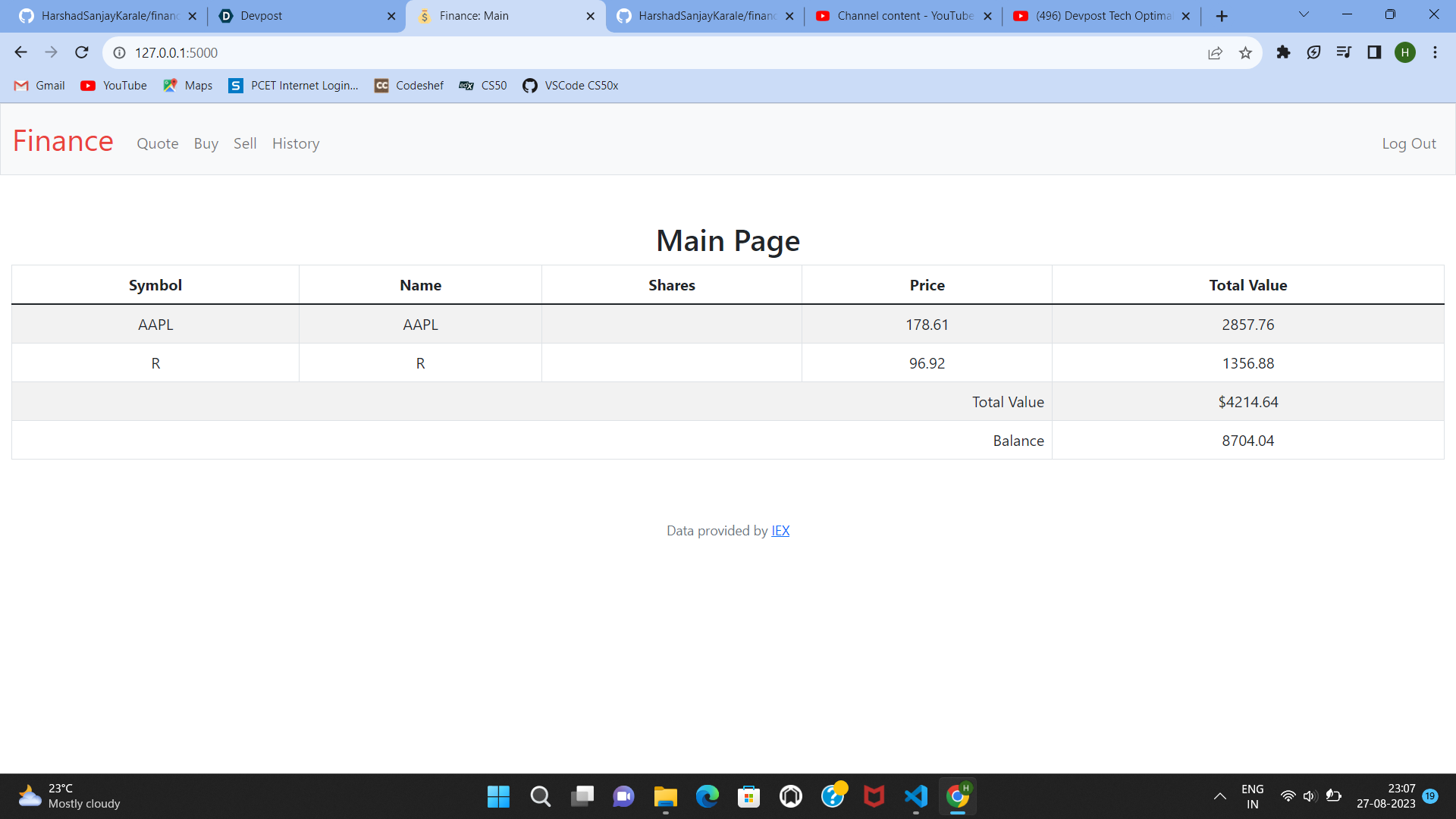Follow the IEX data provider link
This screenshot has width=1456, height=819.
[x=780, y=531]
